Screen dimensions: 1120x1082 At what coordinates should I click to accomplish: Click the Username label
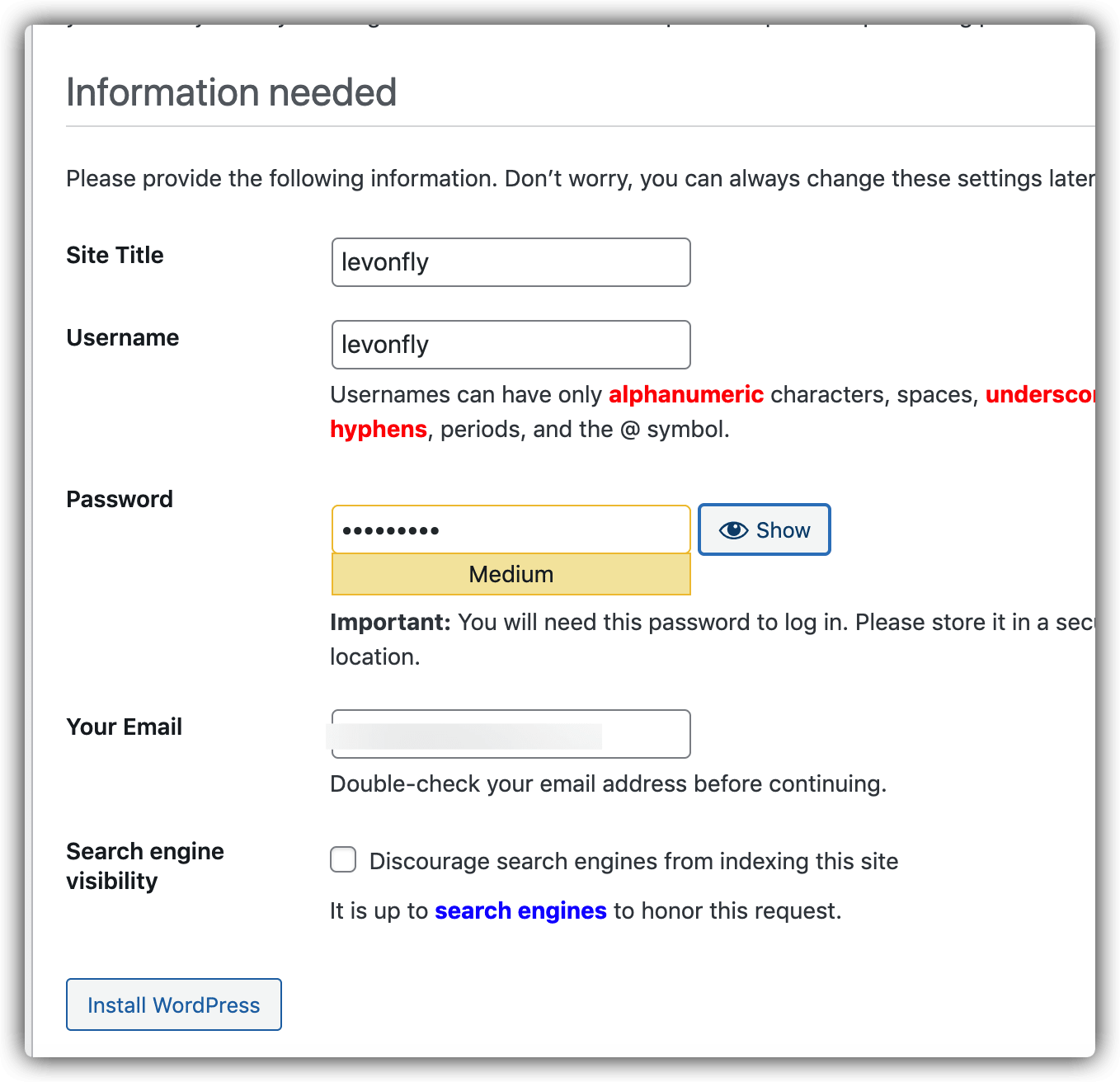[x=122, y=337]
